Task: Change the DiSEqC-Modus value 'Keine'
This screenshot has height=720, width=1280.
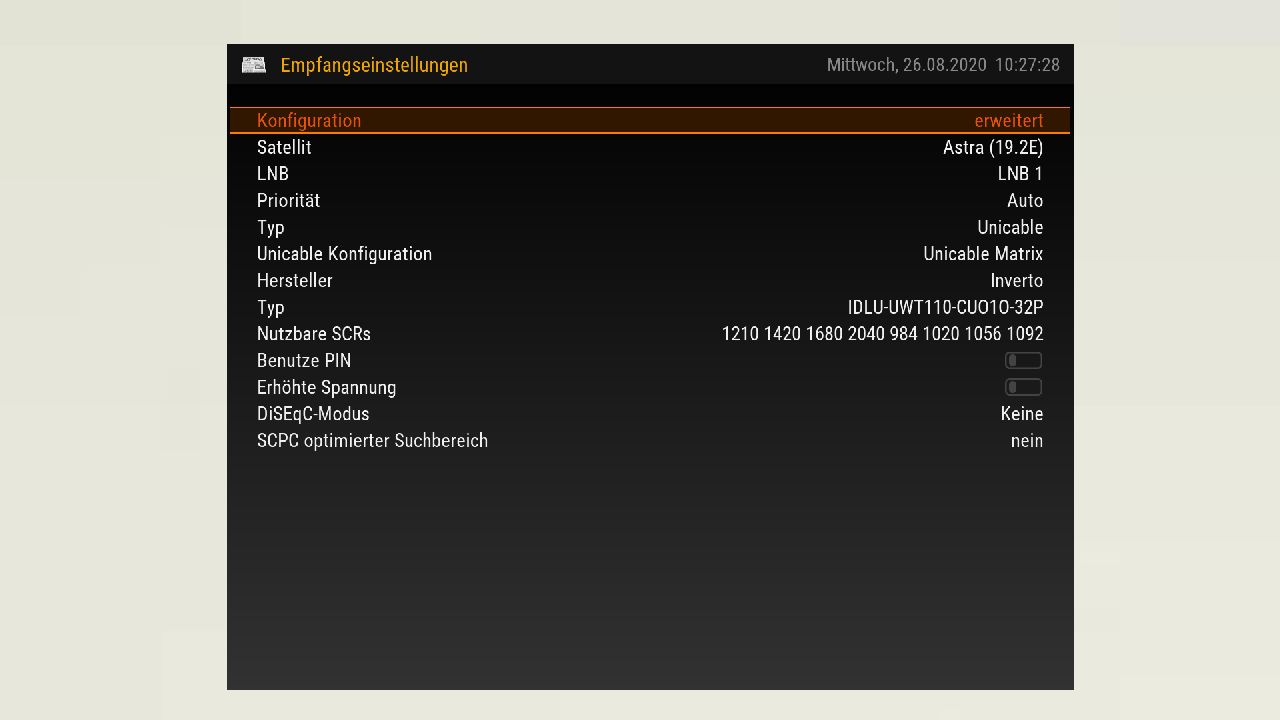Action: tap(1021, 414)
